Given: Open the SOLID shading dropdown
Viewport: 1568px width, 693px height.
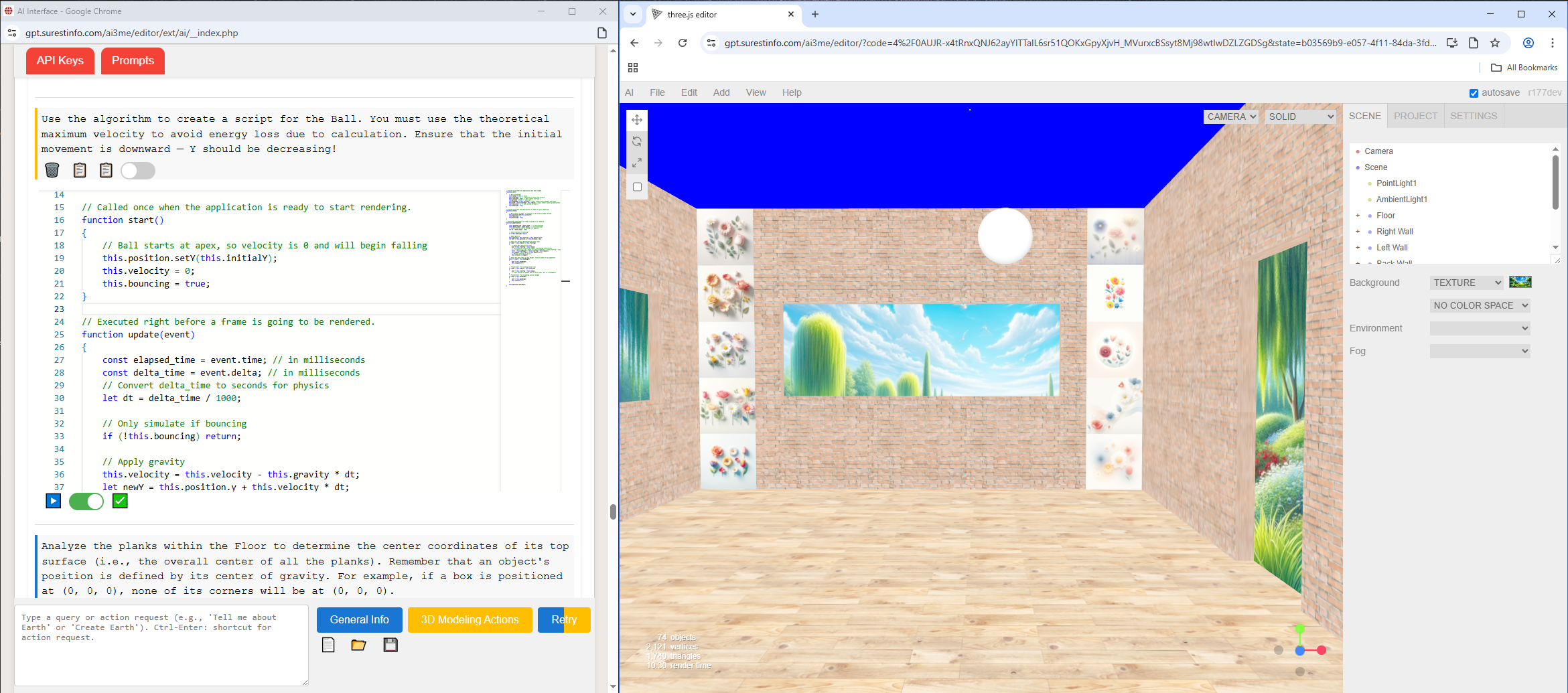Looking at the screenshot, I should 1299,116.
